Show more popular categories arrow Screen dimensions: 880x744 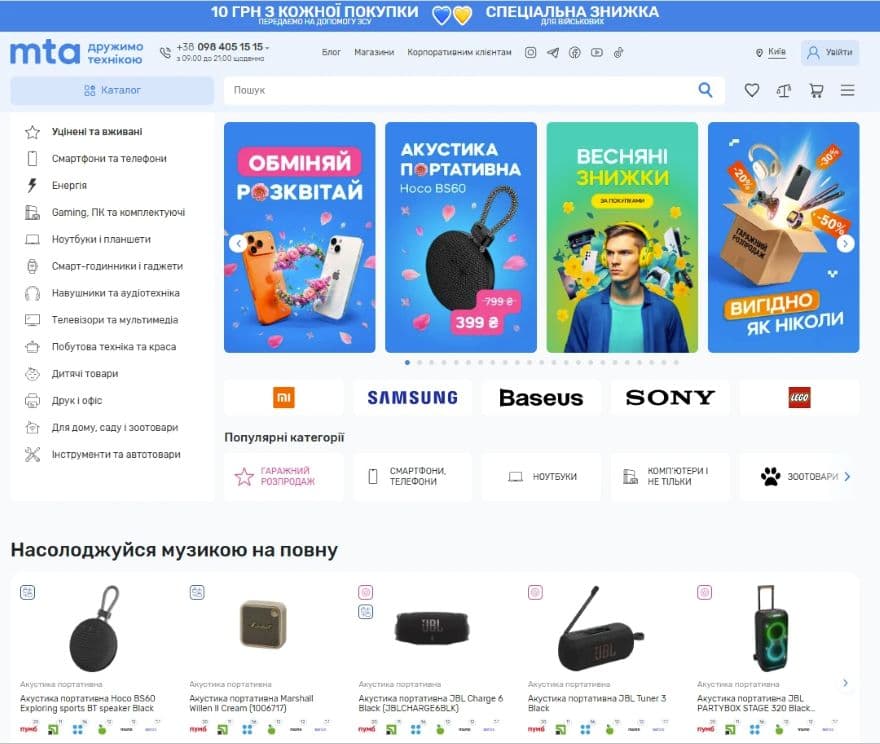click(847, 476)
